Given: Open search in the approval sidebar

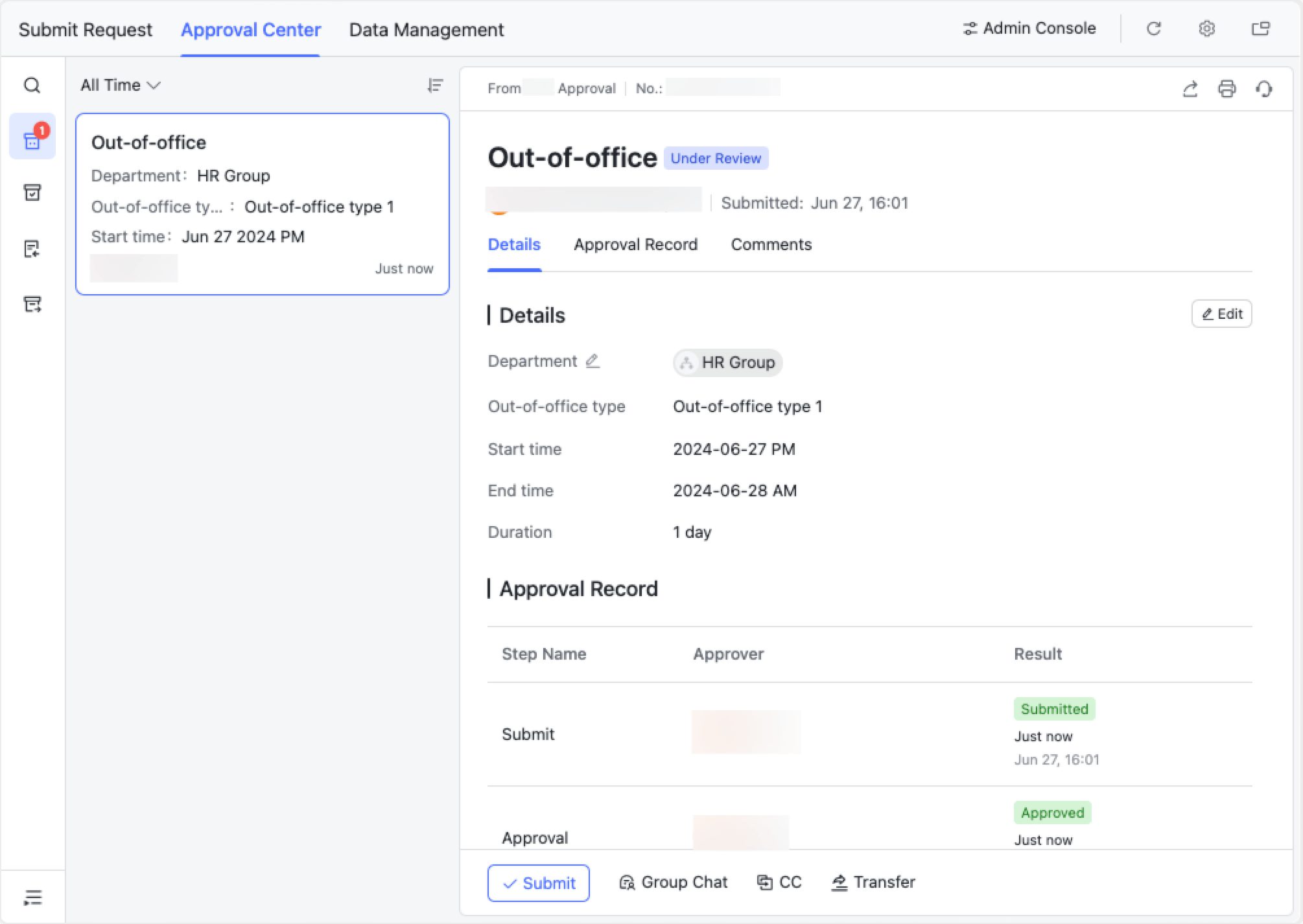Looking at the screenshot, I should pos(32,85).
